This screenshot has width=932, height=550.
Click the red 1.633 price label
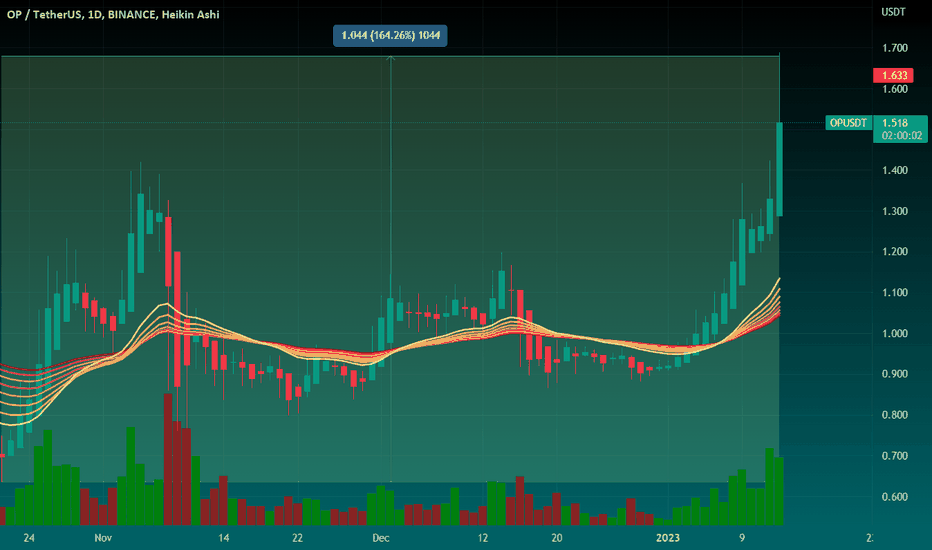[893, 75]
